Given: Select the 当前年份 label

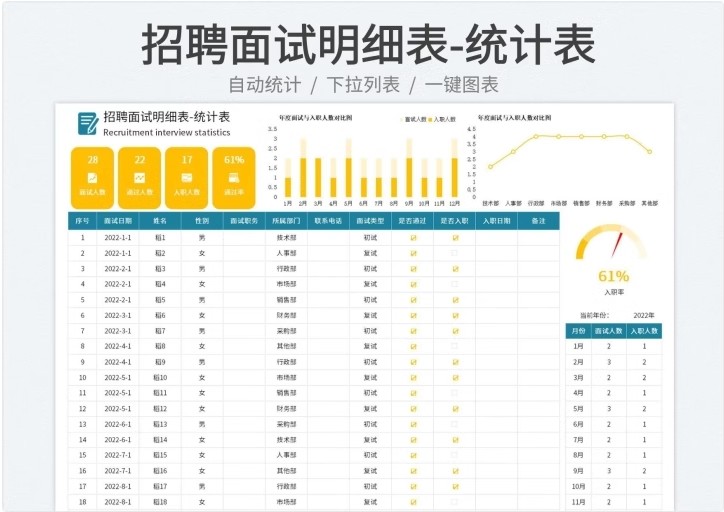Looking at the screenshot, I should click(594, 315).
